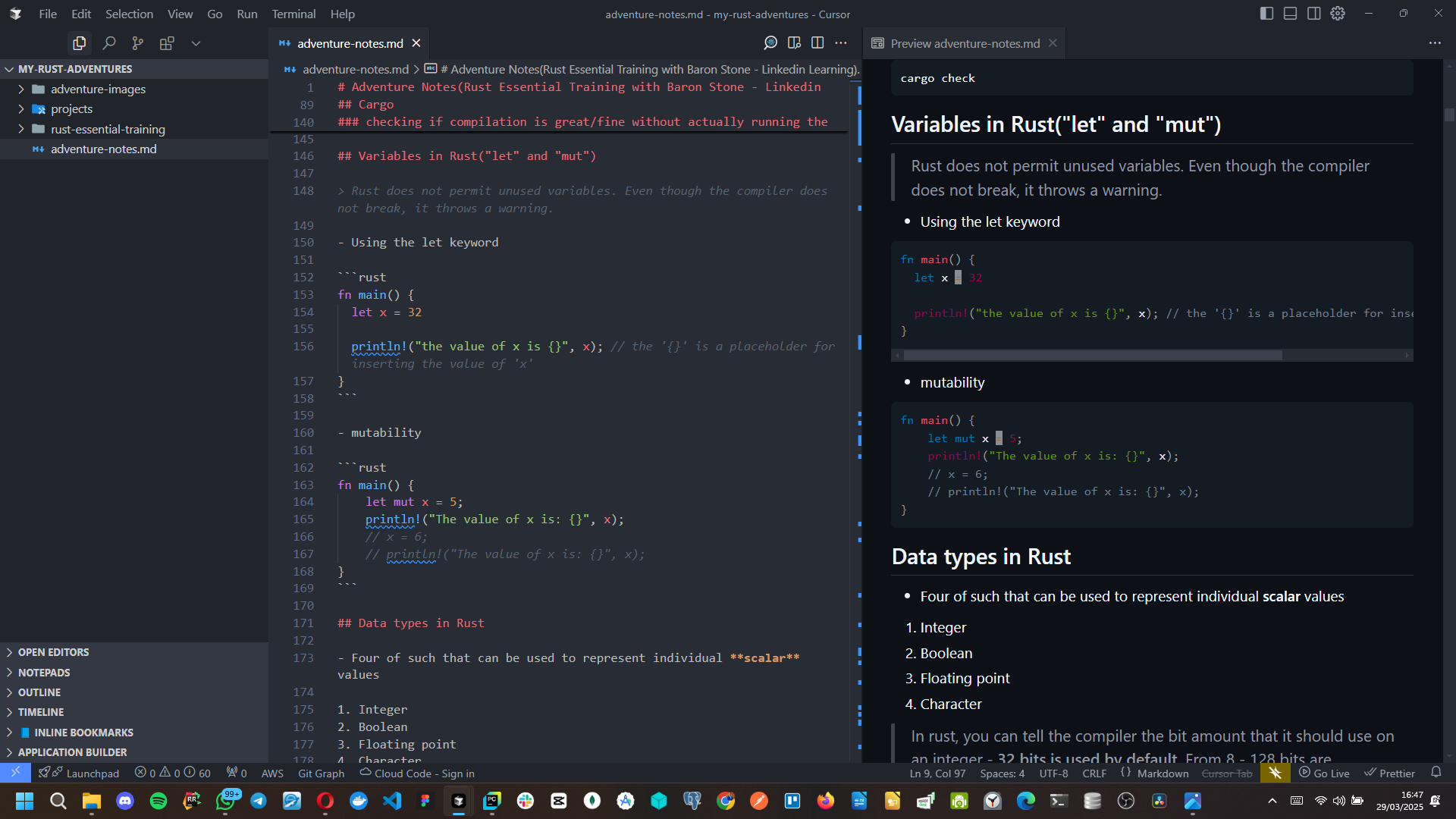This screenshot has width=1456, height=819.
Task: Open the Explorer view icon
Action: click(79, 43)
